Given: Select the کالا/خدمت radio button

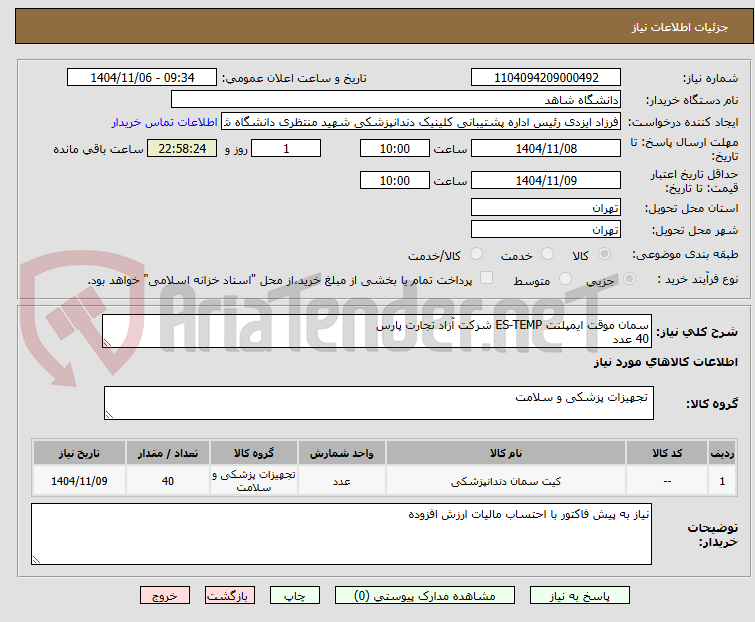Looking at the screenshot, I should pyautogui.click(x=476, y=254).
